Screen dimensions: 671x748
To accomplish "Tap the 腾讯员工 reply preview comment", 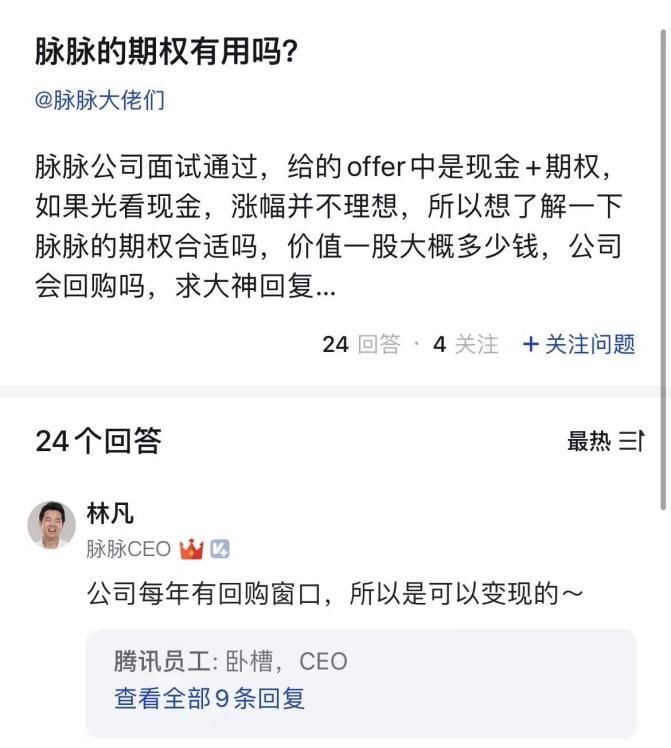I will (x=231, y=661).
